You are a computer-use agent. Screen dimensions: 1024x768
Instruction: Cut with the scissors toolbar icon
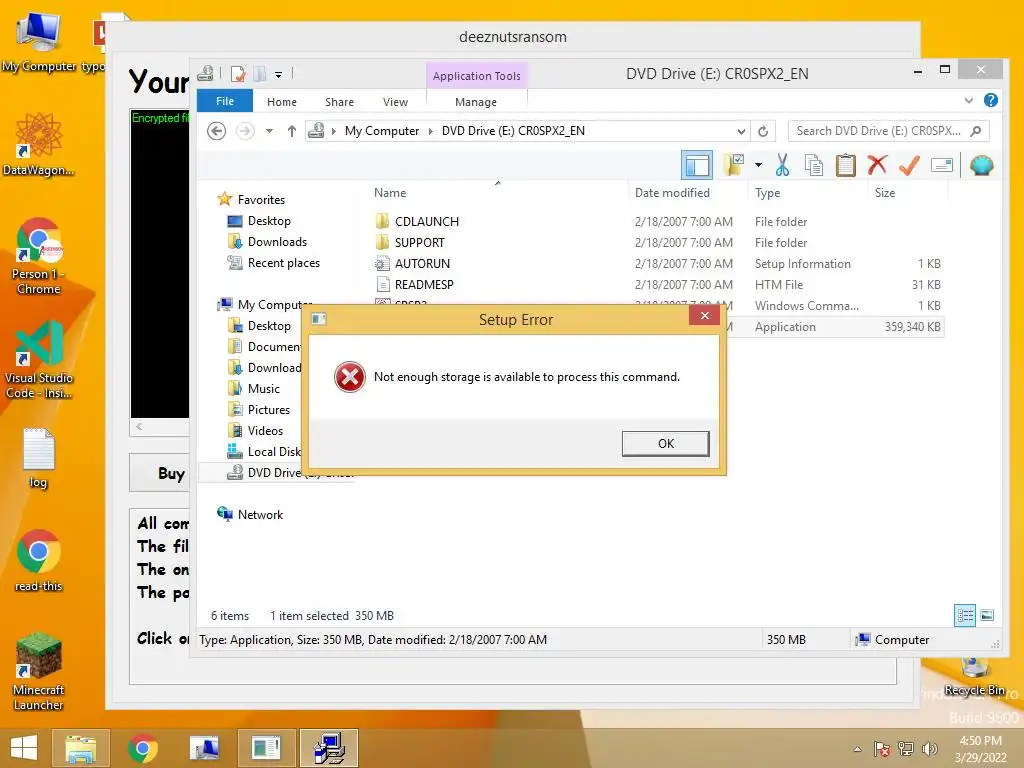pos(782,165)
